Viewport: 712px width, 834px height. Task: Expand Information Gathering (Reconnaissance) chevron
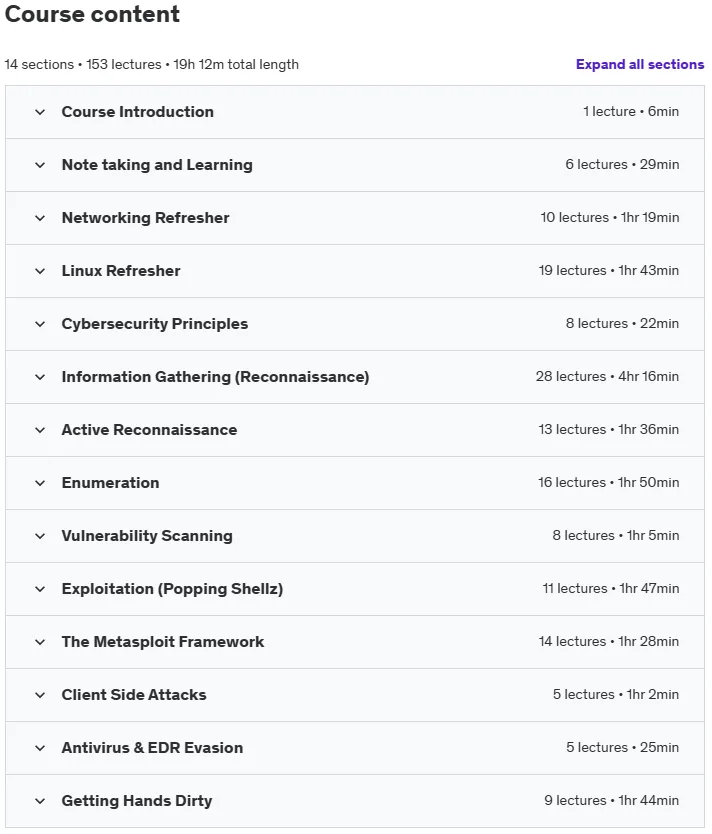tap(40, 377)
